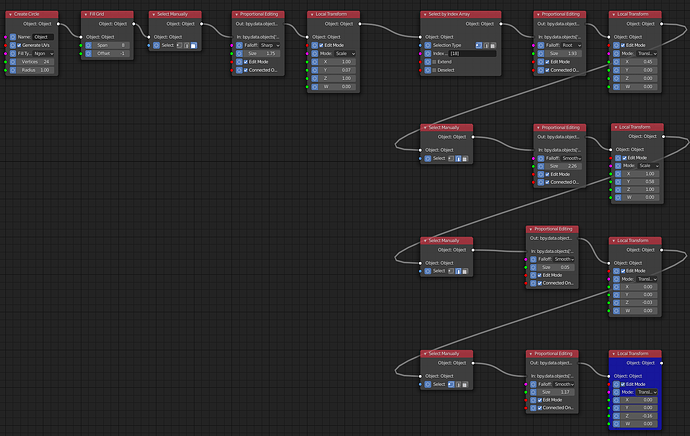Click socket icon beside Extend checkbox

428,62
